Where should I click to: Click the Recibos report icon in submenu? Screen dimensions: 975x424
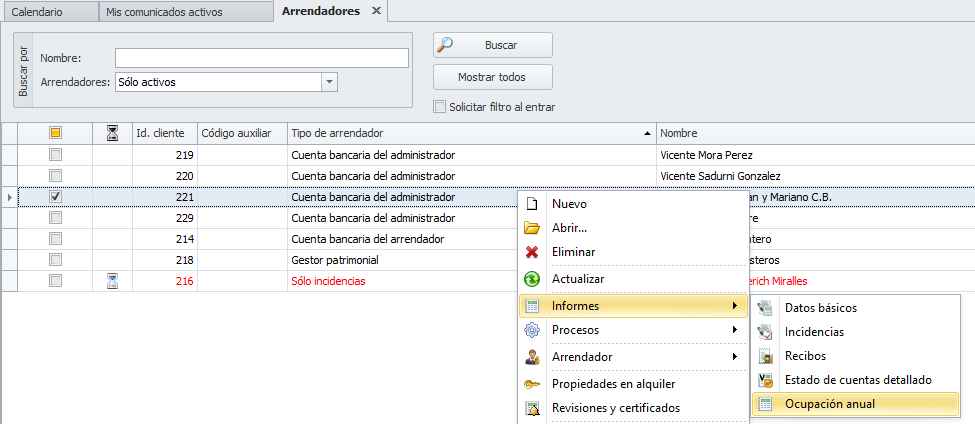pyautogui.click(x=765, y=356)
